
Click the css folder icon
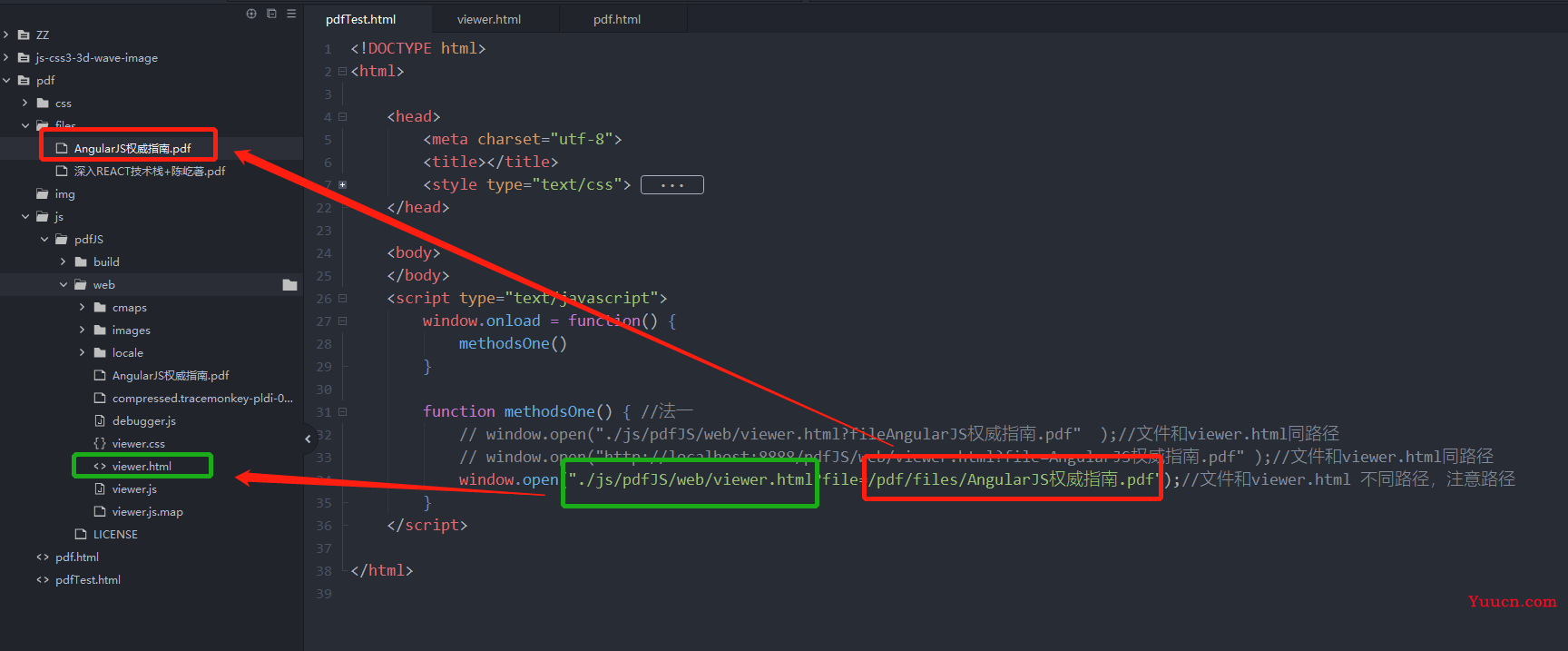pyautogui.click(x=43, y=104)
